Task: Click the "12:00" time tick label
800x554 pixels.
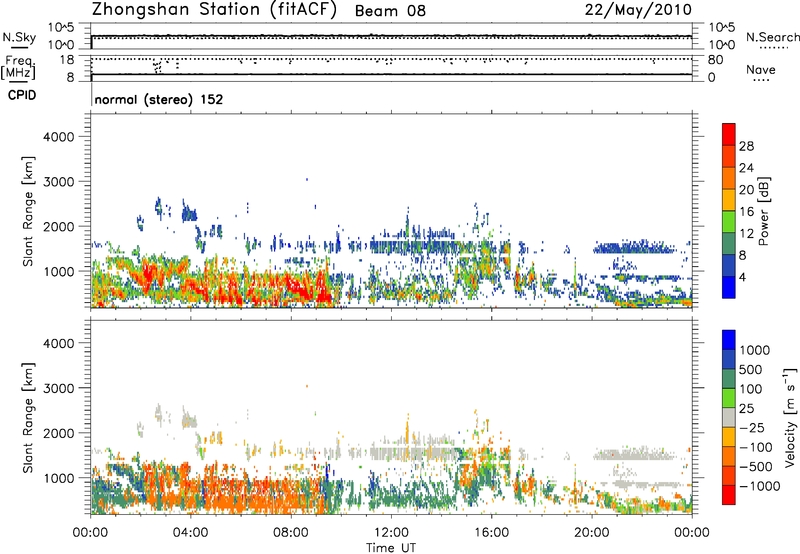Action: point(391,533)
